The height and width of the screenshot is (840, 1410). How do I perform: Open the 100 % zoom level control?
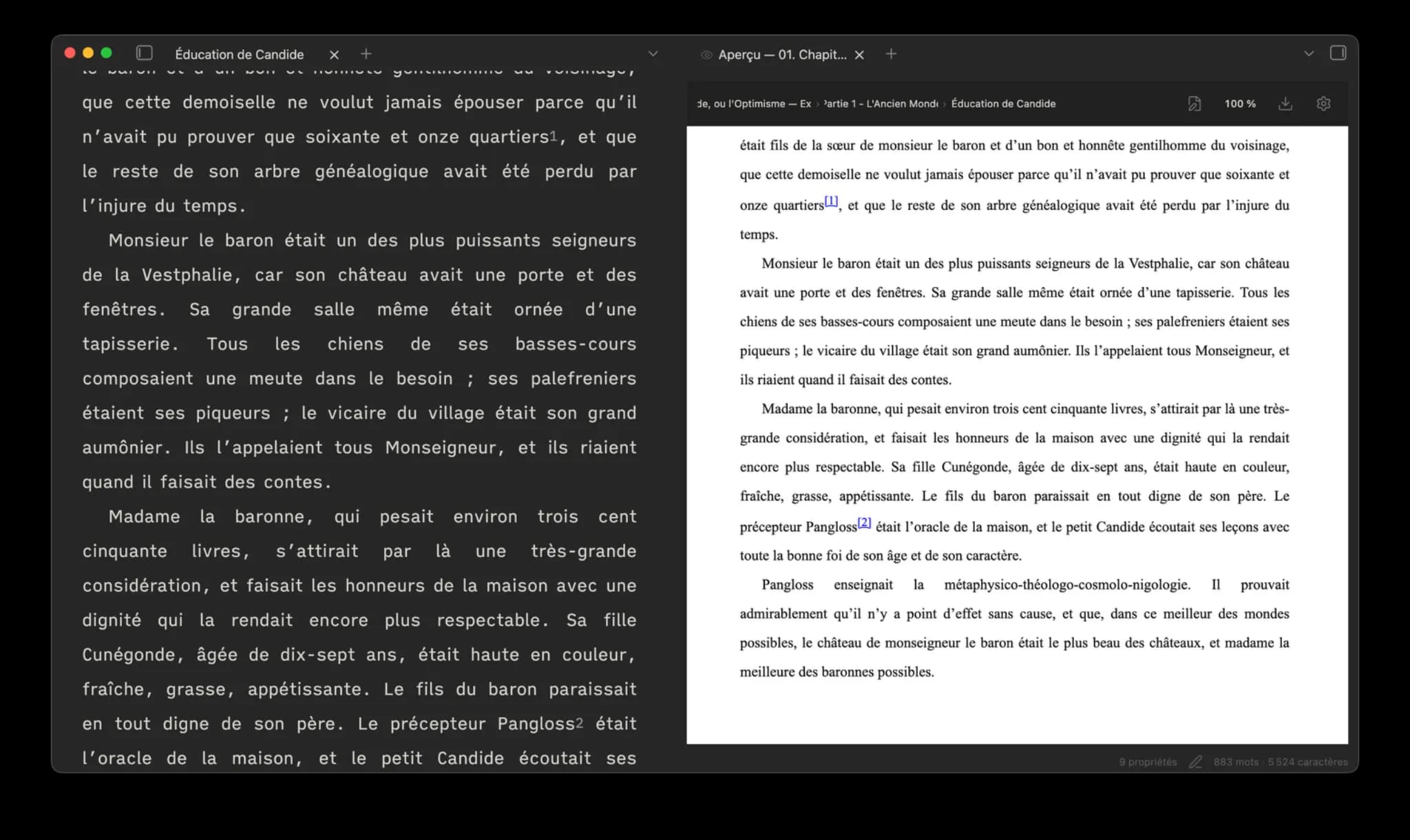[x=1240, y=103]
